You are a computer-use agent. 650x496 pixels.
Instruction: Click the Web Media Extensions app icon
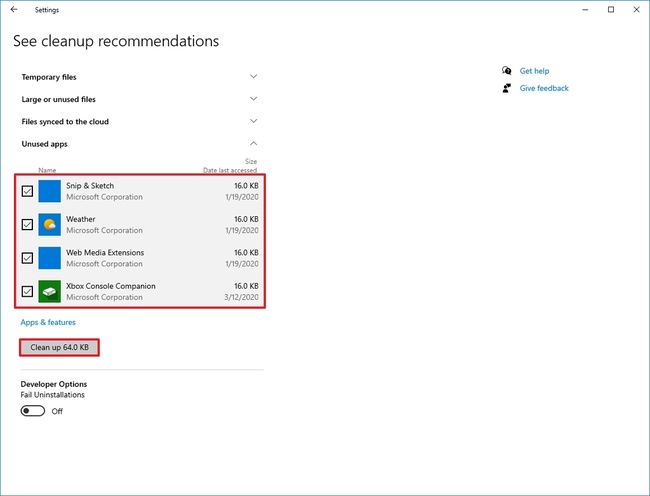pyautogui.click(x=50, y=258)
